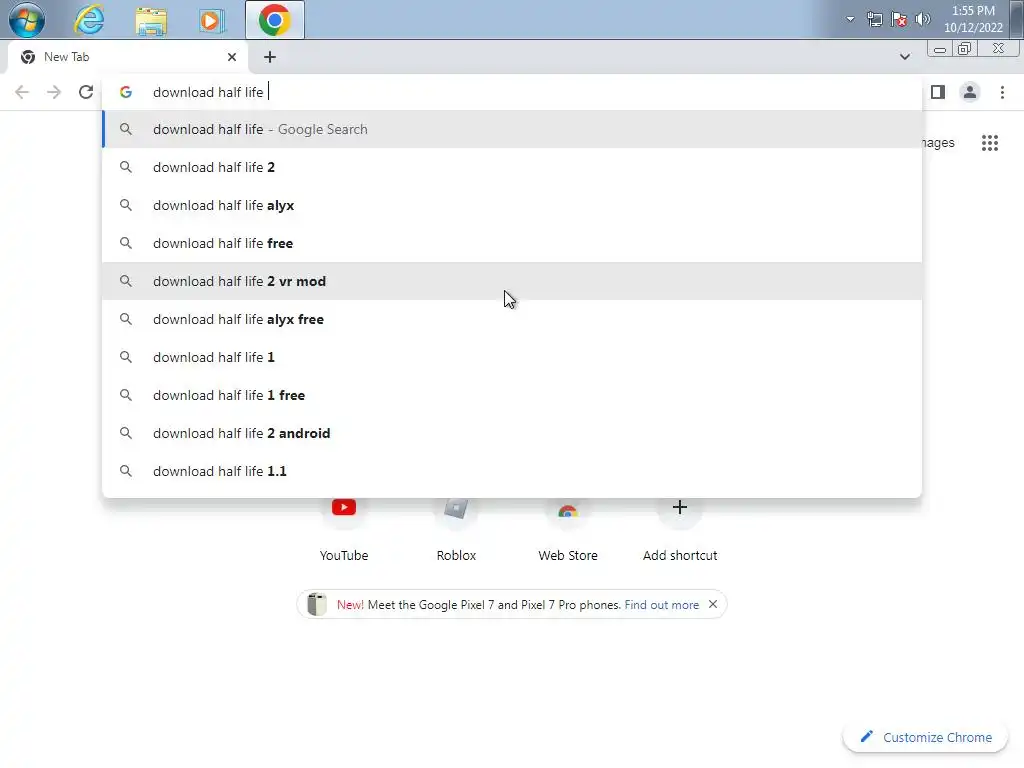Choose suggestion 'download half life 2'
The image size is (1024, 768).
[512, 167]
